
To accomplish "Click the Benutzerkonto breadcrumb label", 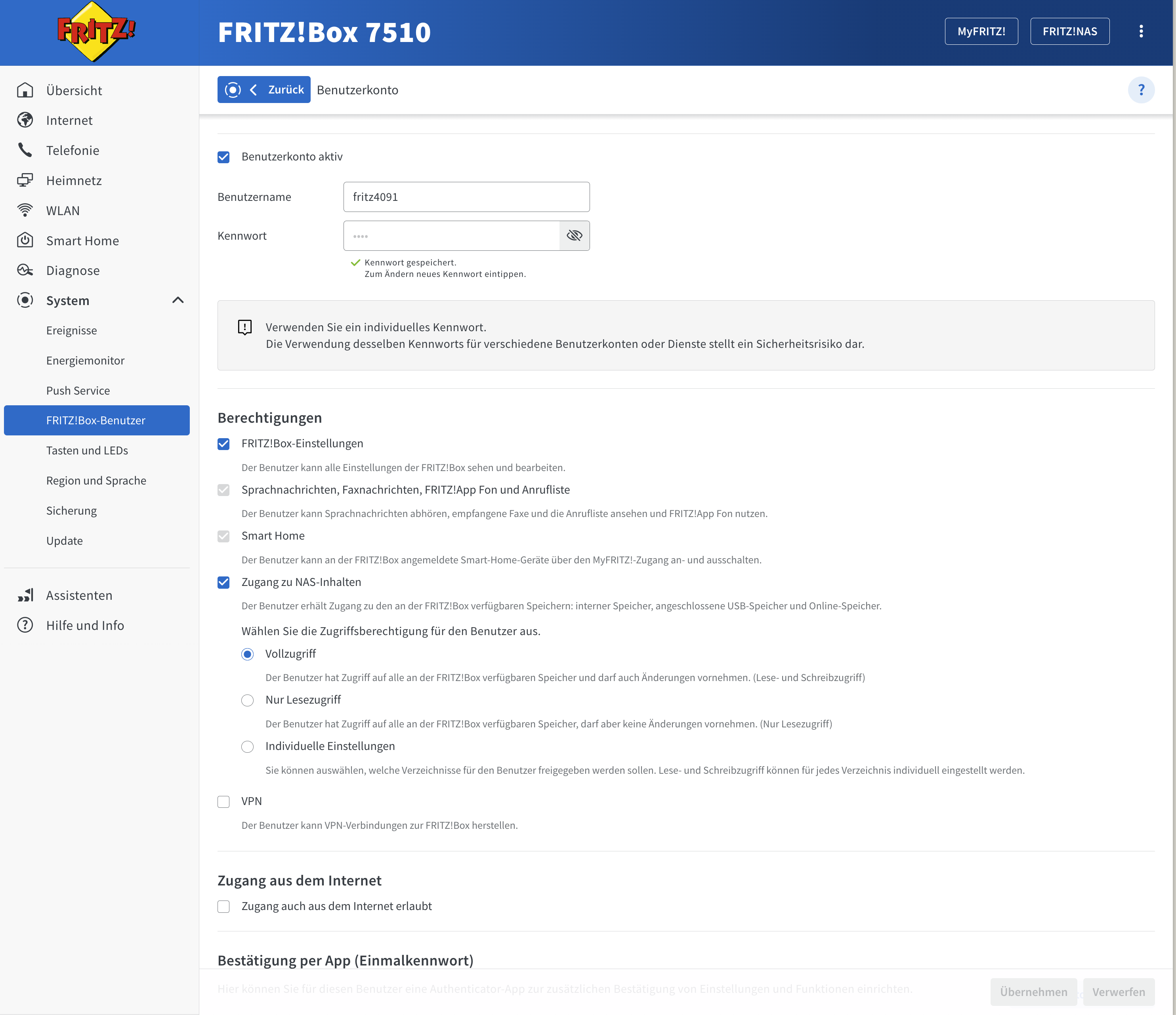I will (x=357, y=90).
